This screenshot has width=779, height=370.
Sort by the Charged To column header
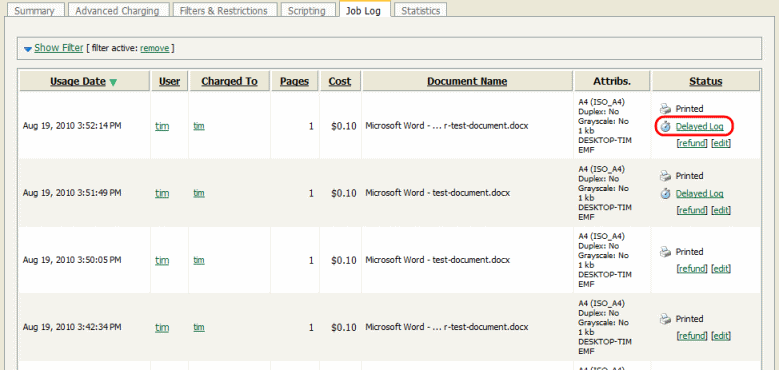[x=229, y=81]
